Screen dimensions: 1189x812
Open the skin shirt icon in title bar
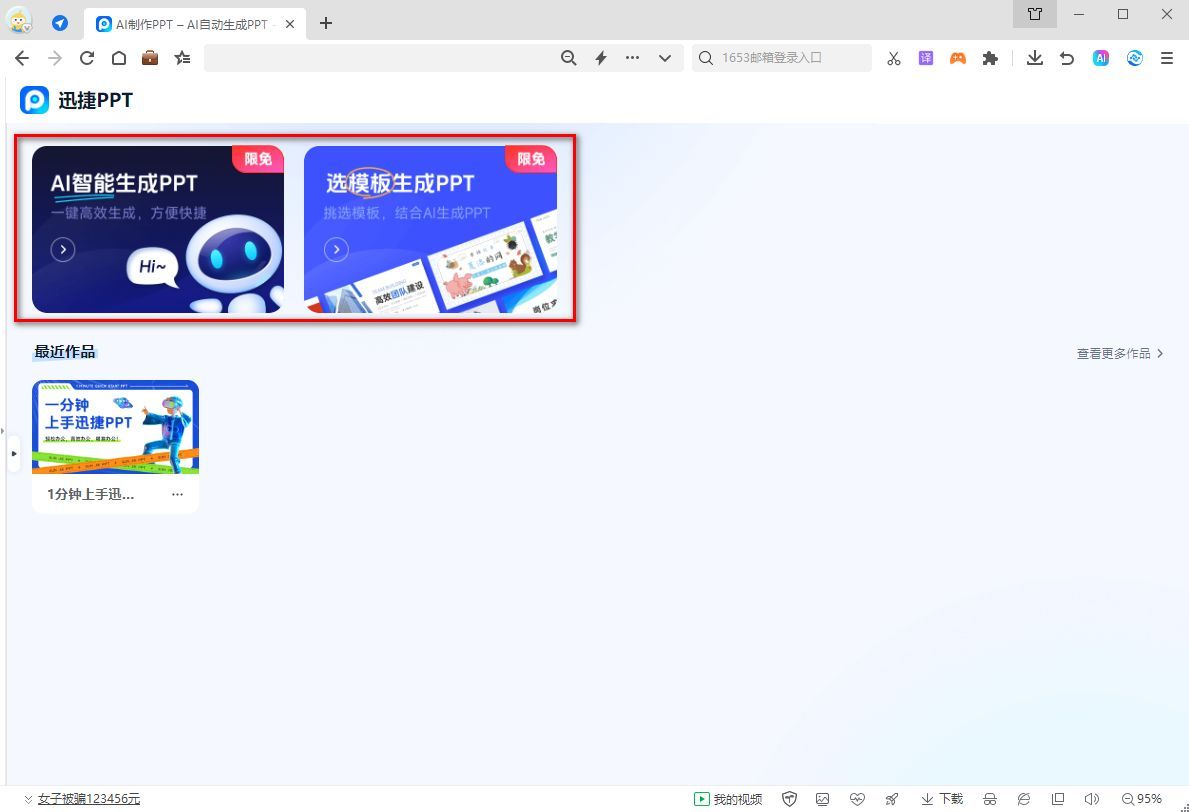(x=1035, y=14)
